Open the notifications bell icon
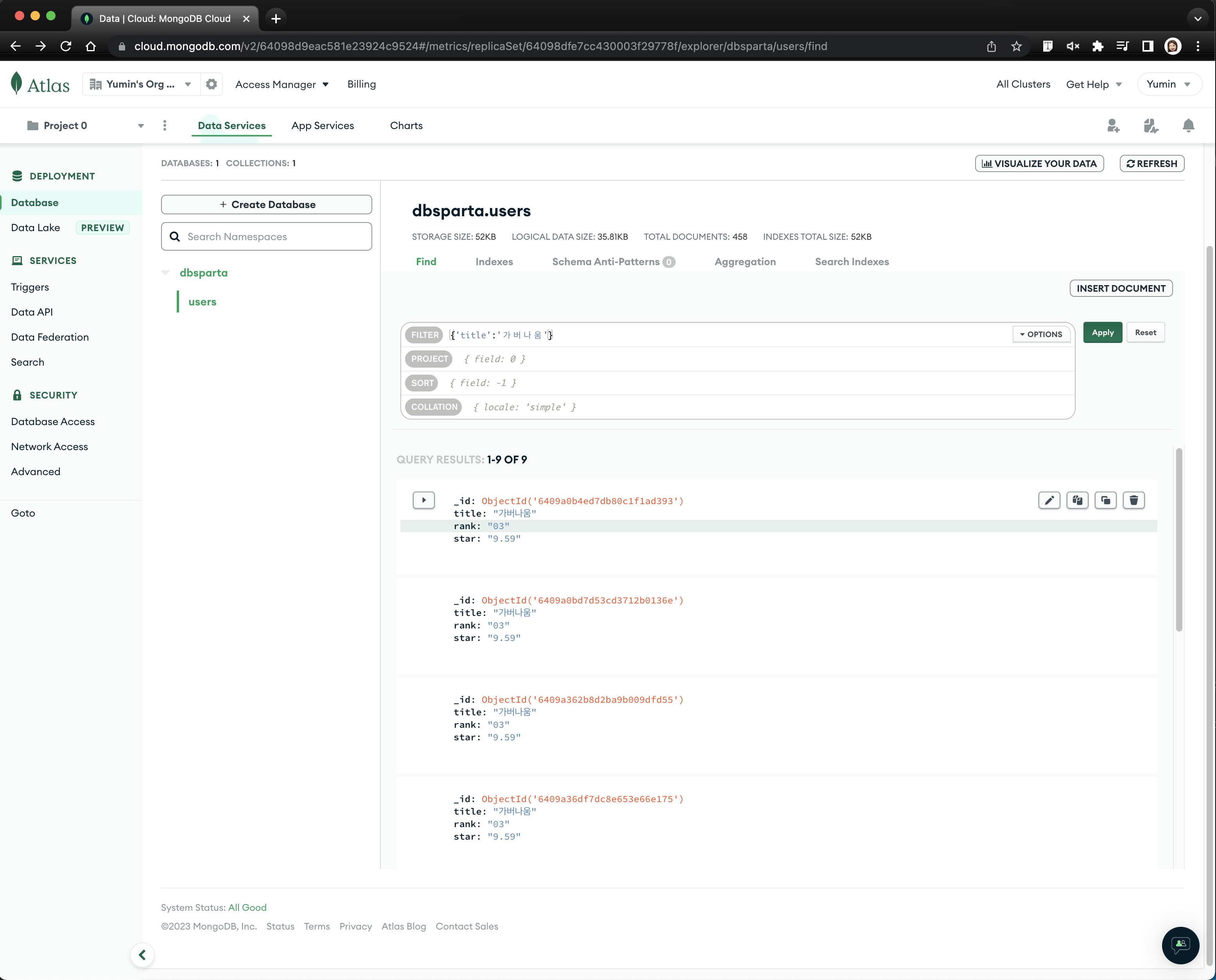The image size is (1216, 980). [1188, 125]
